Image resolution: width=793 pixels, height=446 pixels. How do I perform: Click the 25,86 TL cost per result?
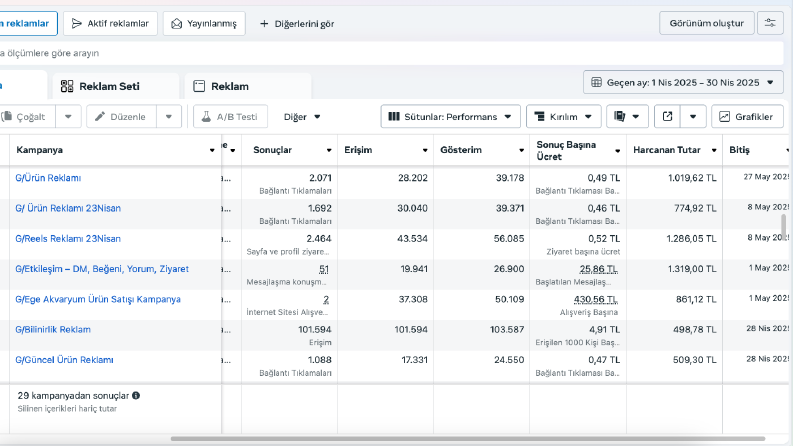coord(598,269)
